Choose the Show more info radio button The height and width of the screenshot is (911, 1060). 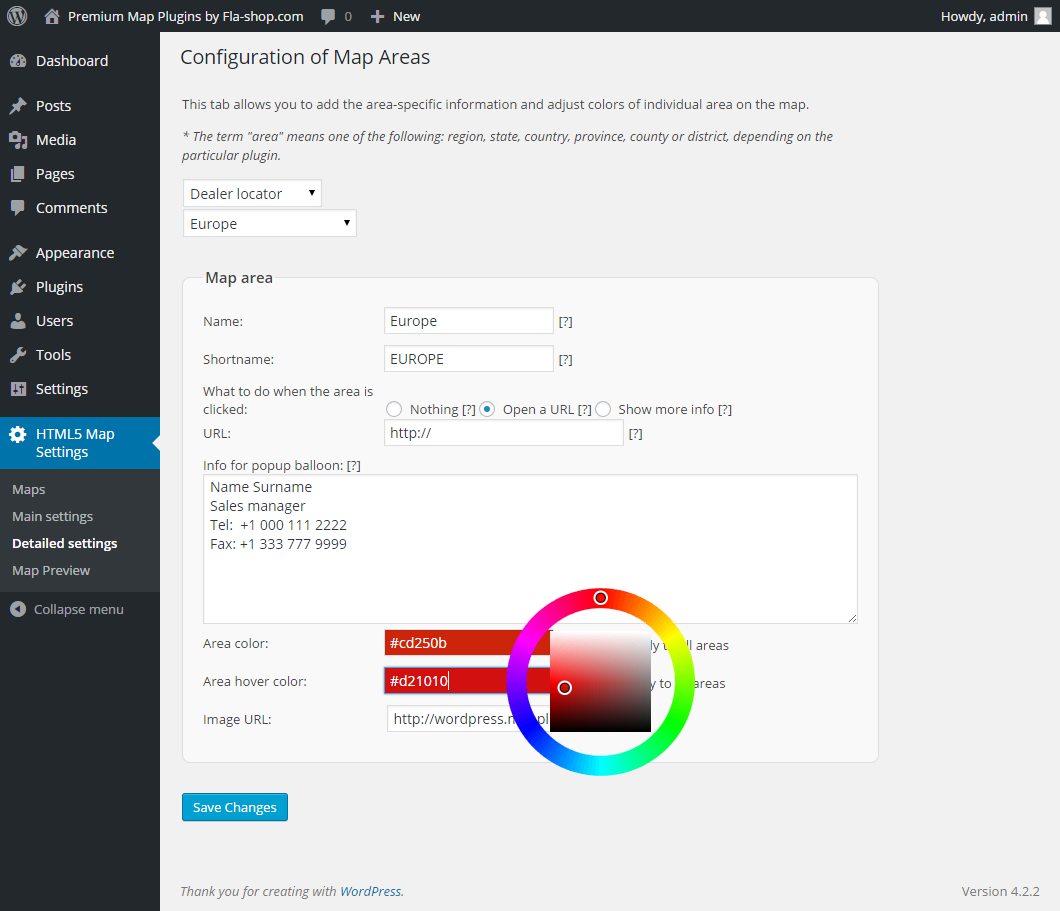click(603, 409)
